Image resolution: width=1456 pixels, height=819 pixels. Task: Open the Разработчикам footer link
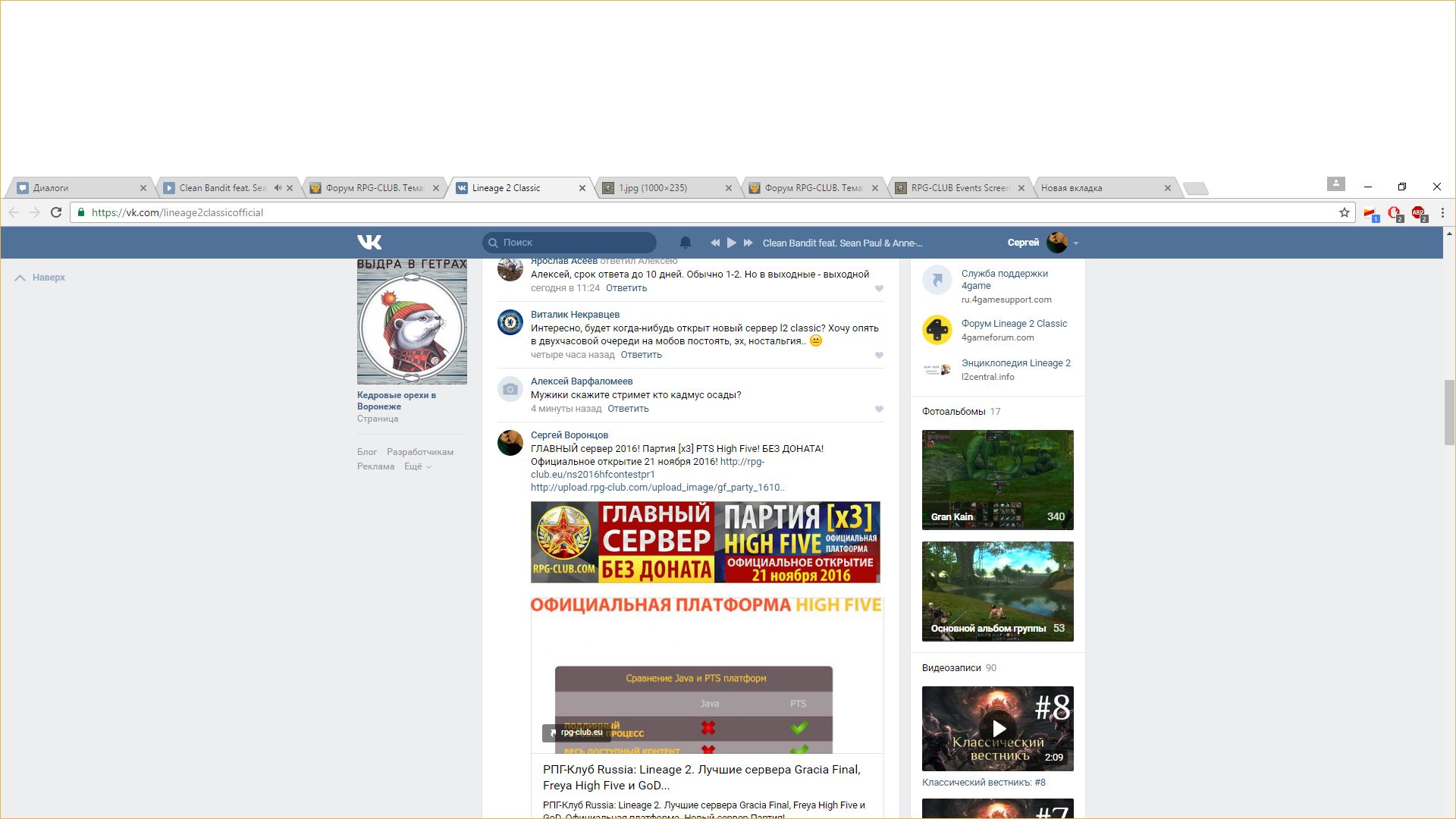click(420, 452)
